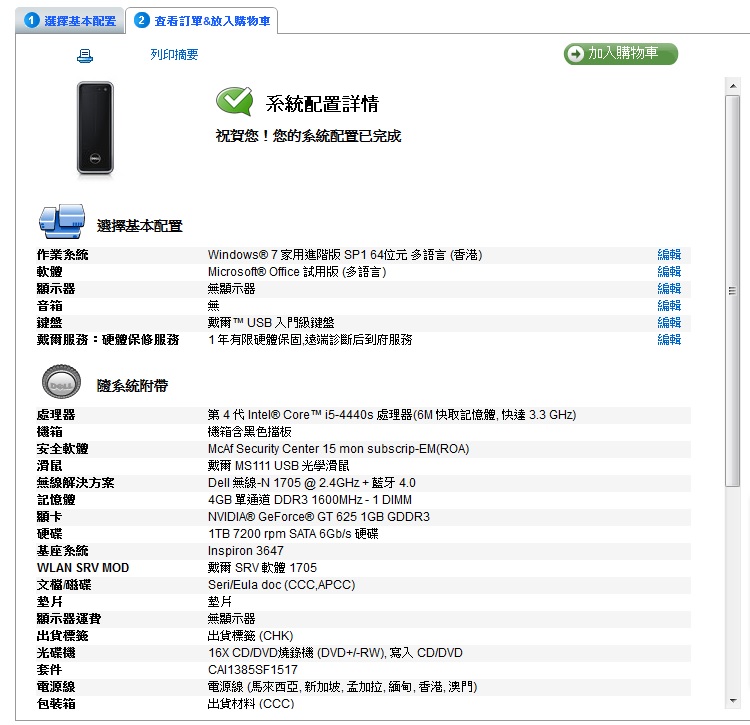The height and width of the screenshot is (725, 750).
Task: Click the 戴爾 SRV 軟體 1705 value
Action: click(x=262, y=568)
